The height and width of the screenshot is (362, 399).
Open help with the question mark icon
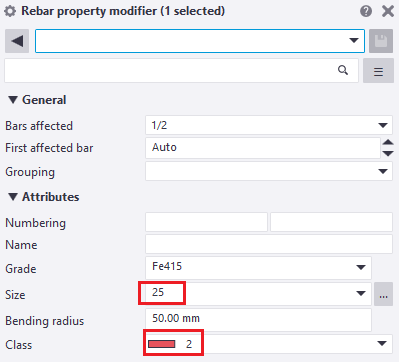tap(366, 11)
